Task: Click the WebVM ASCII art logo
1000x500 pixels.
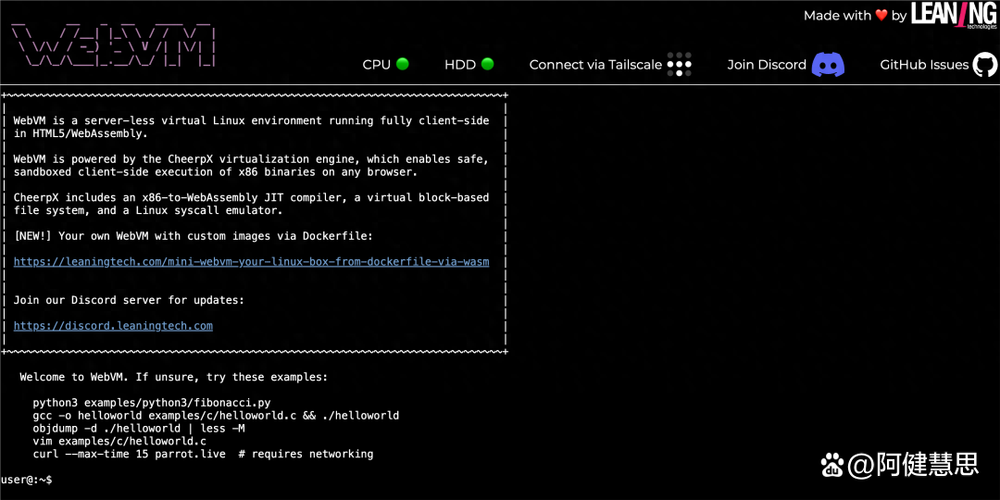Action: (115, 45)
